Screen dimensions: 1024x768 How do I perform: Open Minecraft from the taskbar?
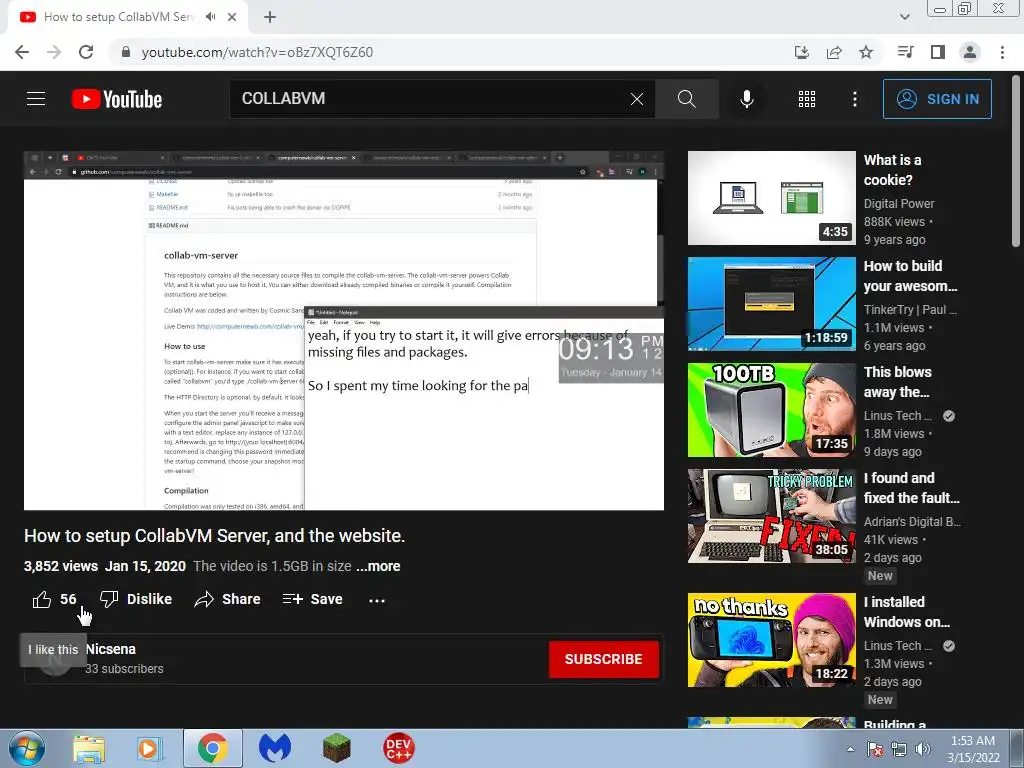coord(336,748)
